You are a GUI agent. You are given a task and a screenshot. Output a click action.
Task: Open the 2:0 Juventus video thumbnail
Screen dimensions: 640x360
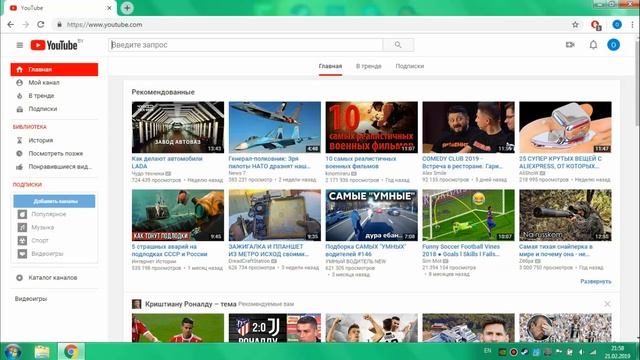tap(275, 328)
